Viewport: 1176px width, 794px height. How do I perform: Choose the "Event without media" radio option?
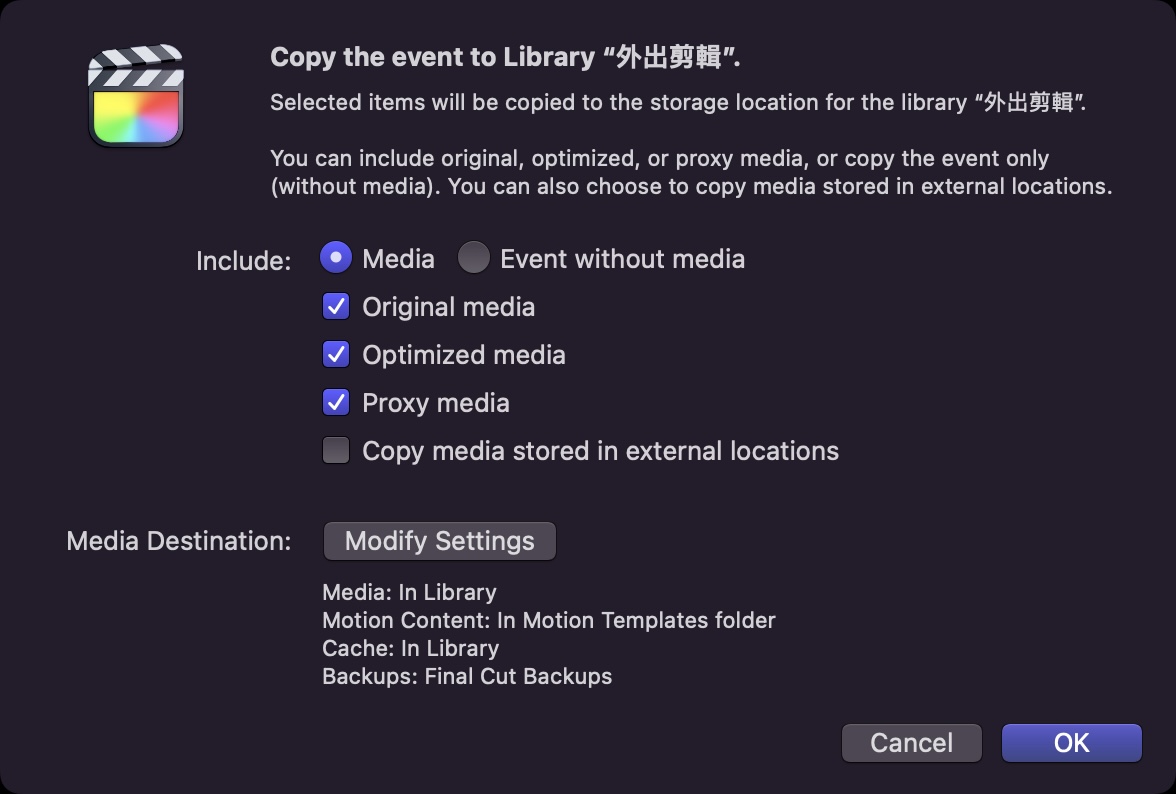[x=473, y=259]
